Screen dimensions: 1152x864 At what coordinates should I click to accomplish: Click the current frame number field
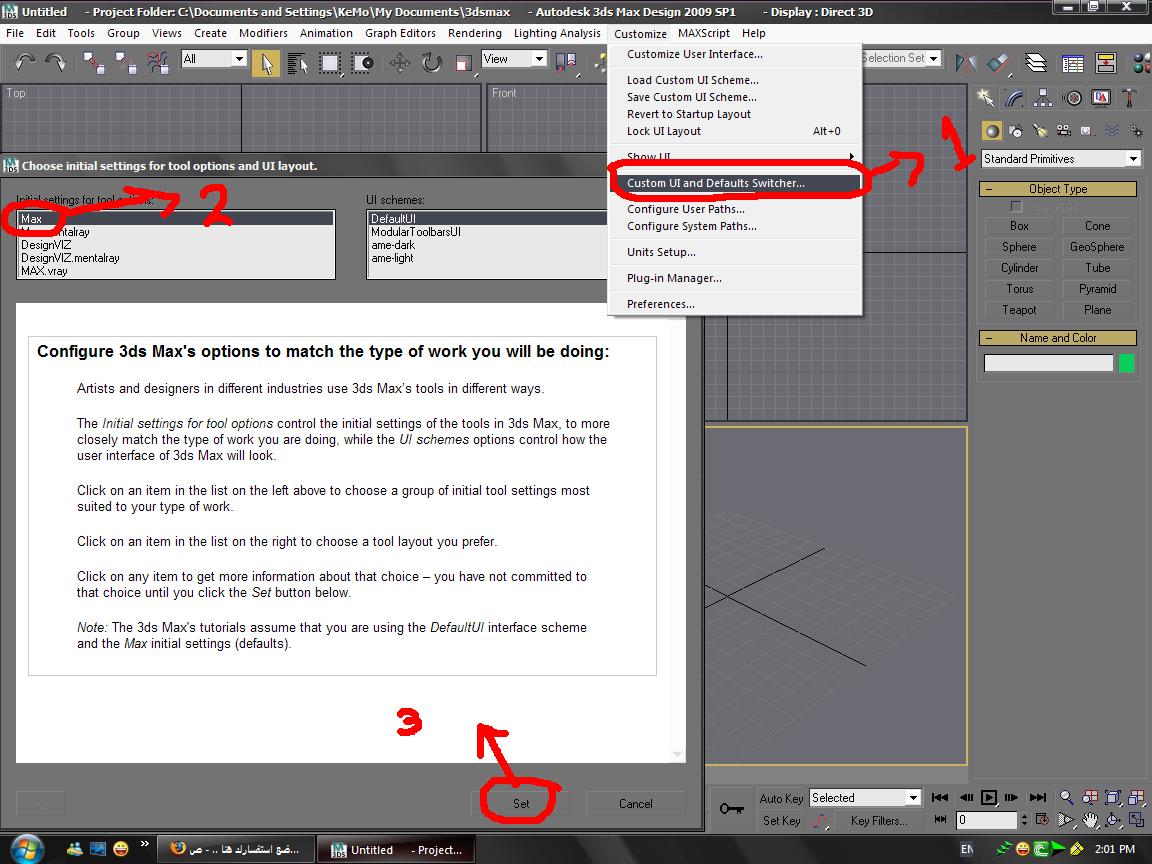(x=986, y=820)
